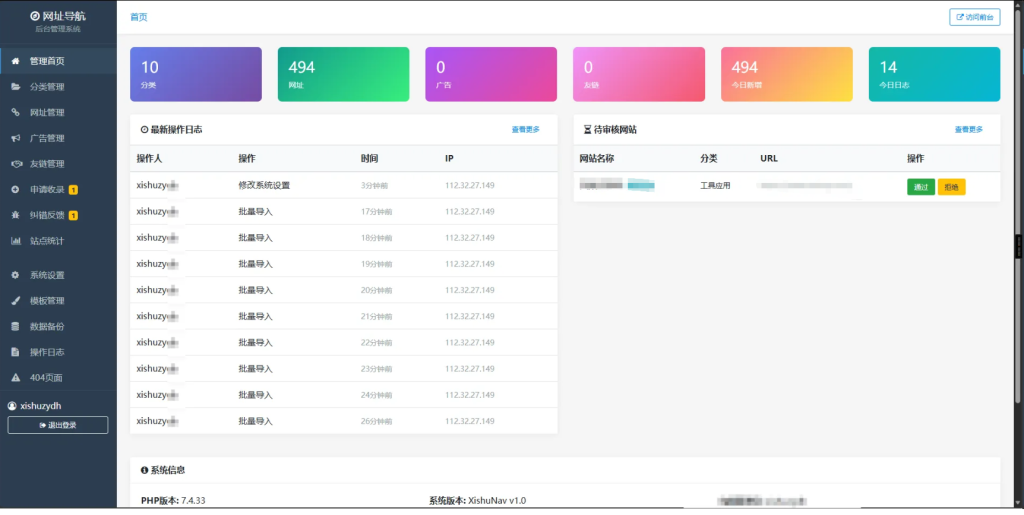Click the yellow badge on 纠错反馈
Screen dimensions: 1024x515
(73, 215)
